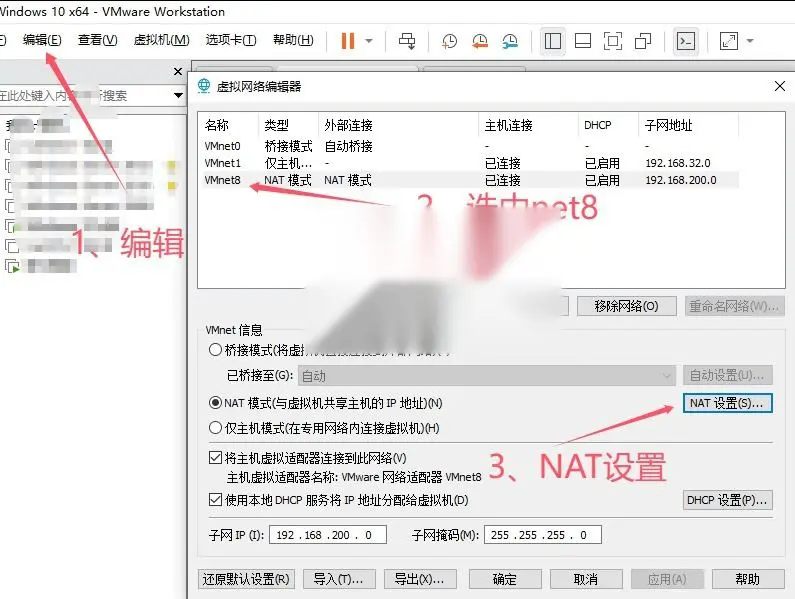This screenshot has width=795, height=599.
Task: Expand the dropdown arrow beside stretch icon
Action: click(x=750, y=41)
